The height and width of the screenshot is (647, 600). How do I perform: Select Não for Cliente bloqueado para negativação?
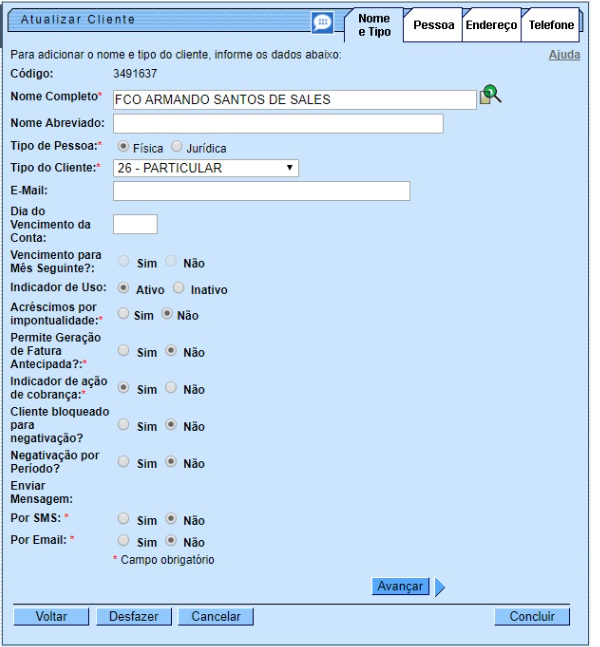pyautogui.click(x=171, y=425)
